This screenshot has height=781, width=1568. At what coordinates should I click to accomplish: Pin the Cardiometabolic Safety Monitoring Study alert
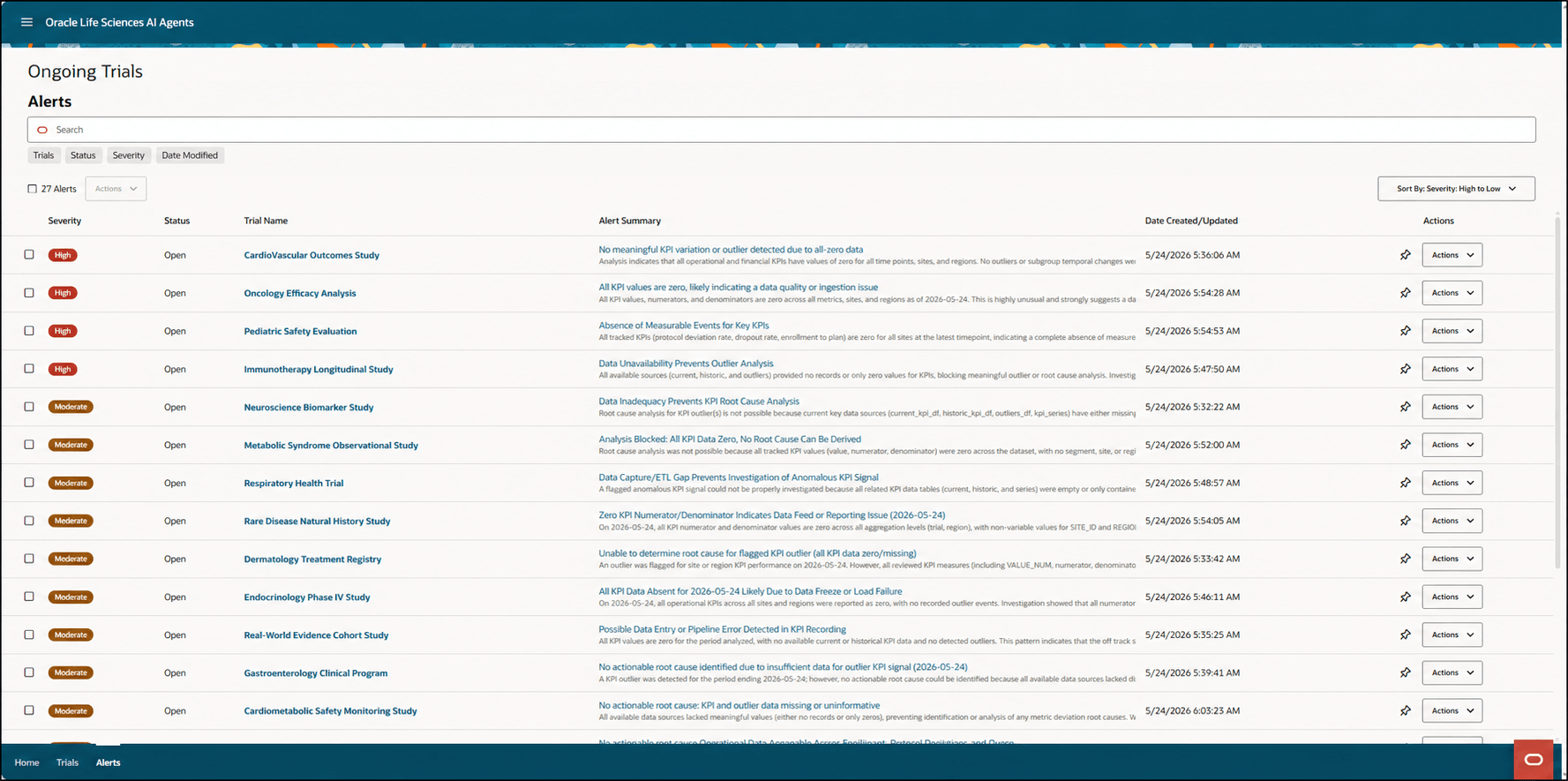tap(1405, 710)
